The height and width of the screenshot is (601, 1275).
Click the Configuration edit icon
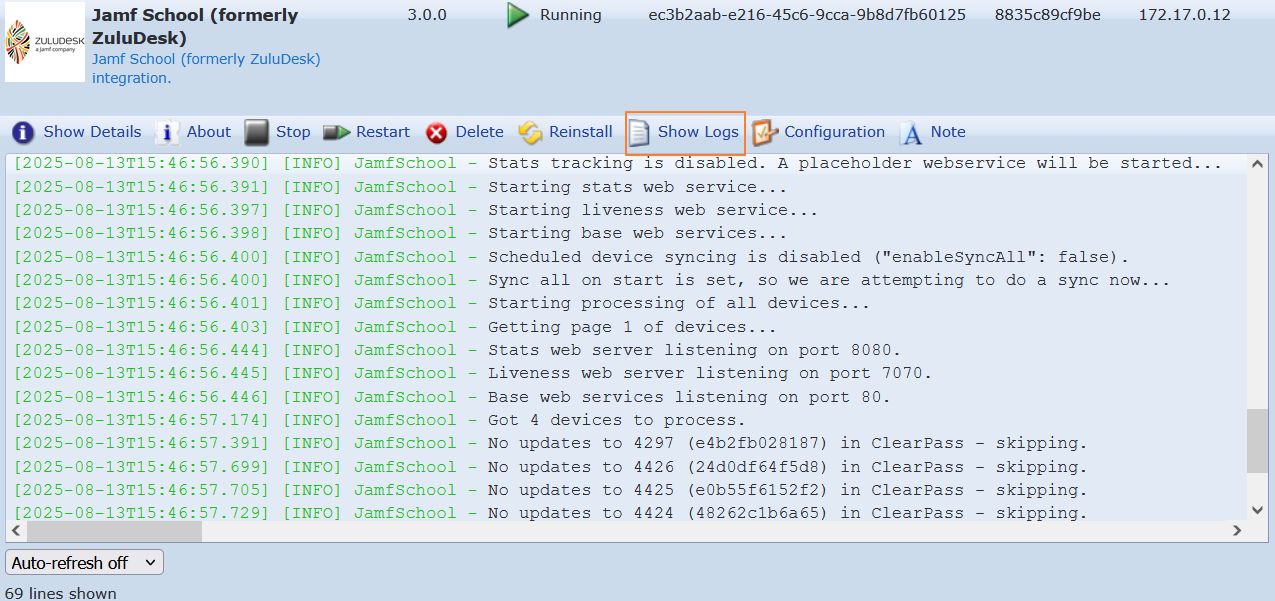tap(764, 132)
